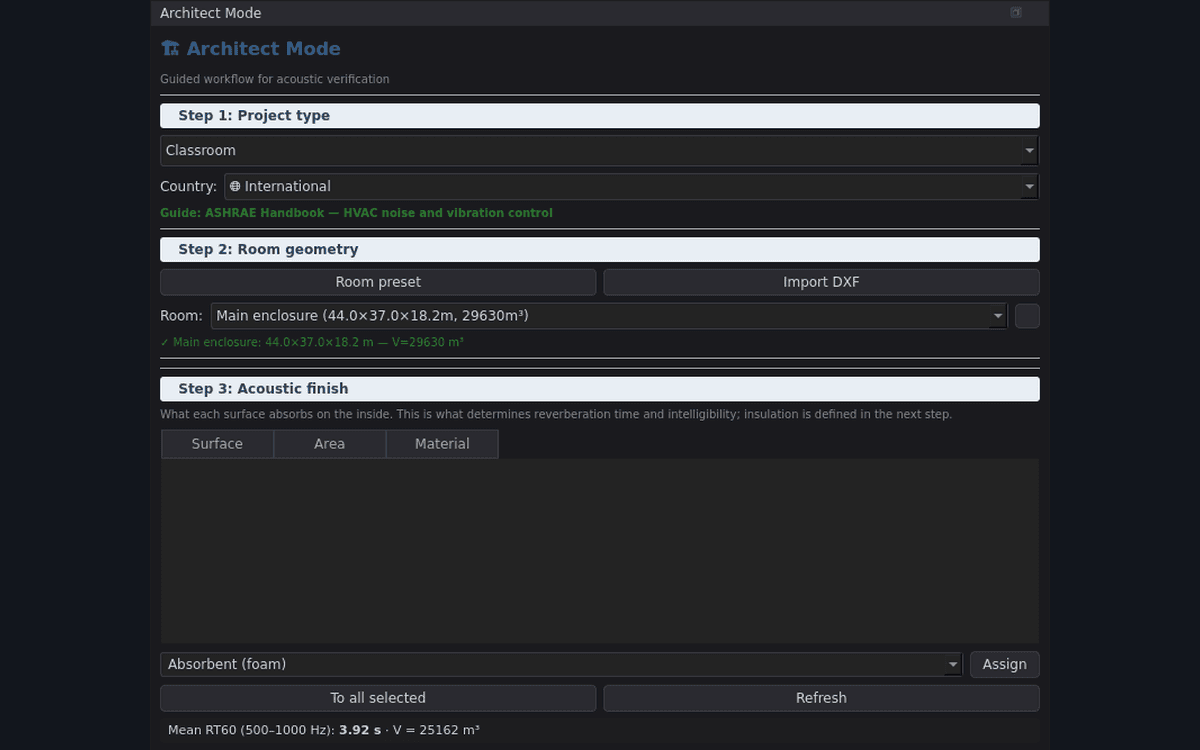Image resolution: width=1200 pixels, height=750 pixels.
Task: Open the Country dropdown showing International
Action: (632, 187)
